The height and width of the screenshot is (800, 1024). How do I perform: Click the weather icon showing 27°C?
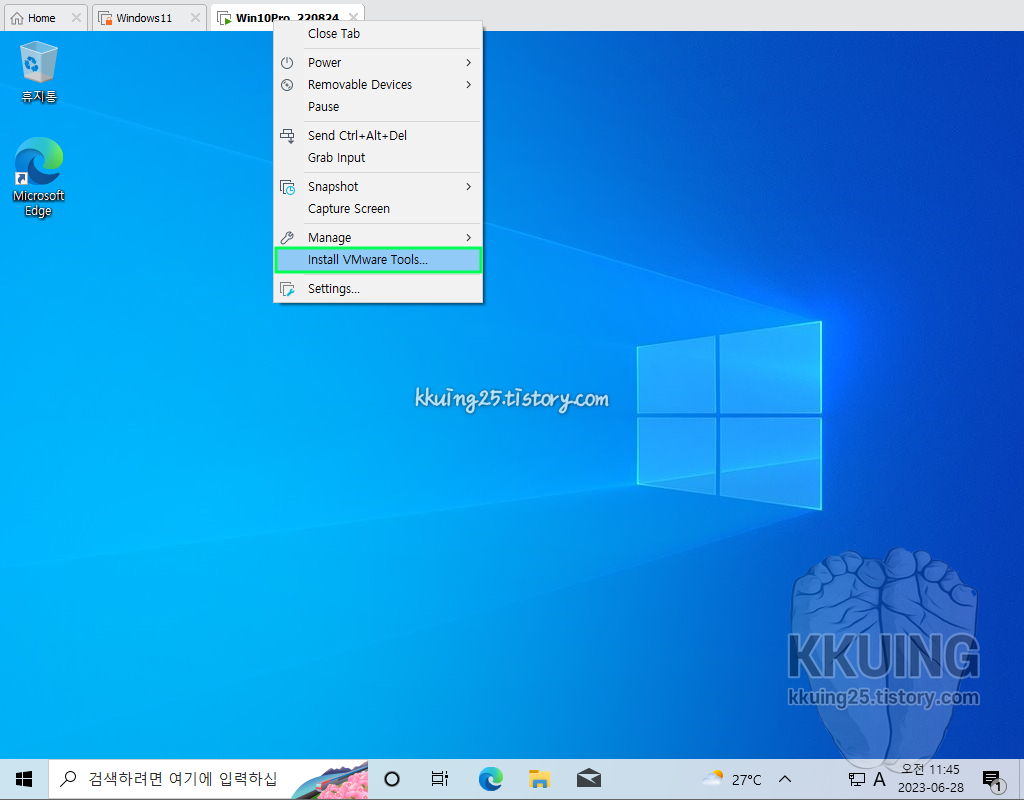point(712,778)
